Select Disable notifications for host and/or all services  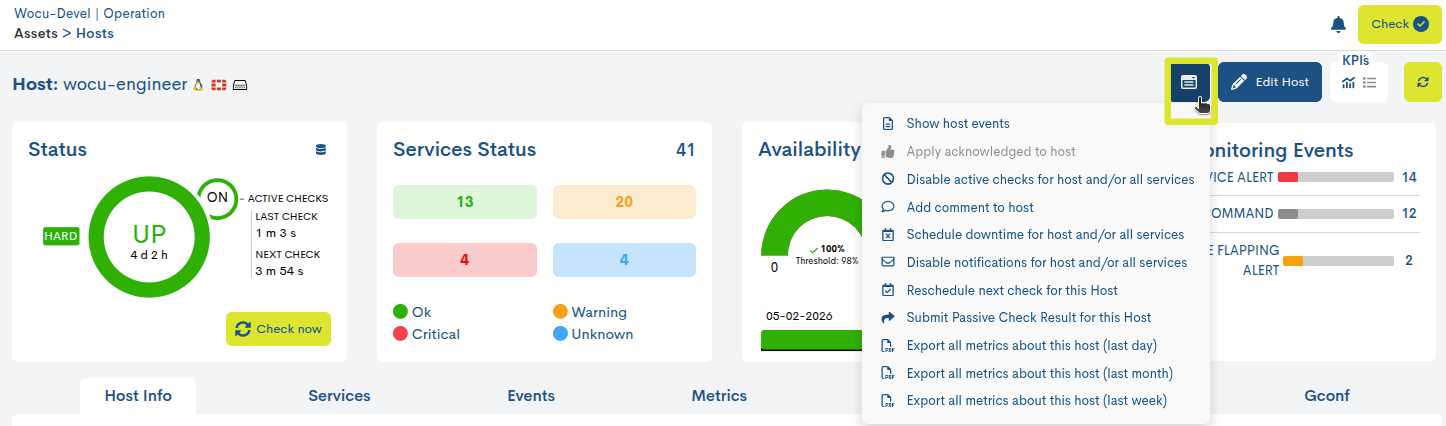[x=1047, y=263]
